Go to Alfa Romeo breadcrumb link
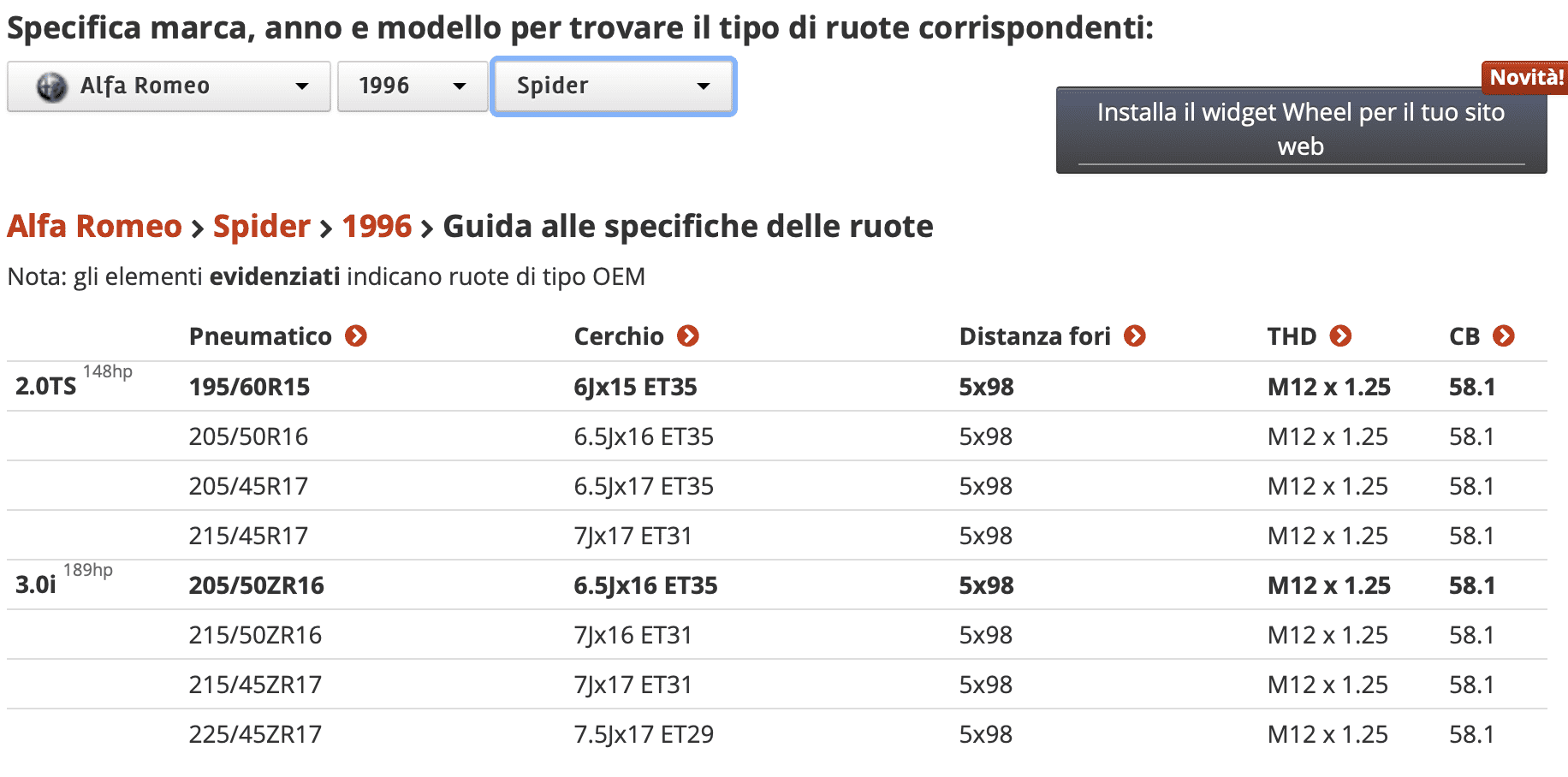 [x=94, y=227]
